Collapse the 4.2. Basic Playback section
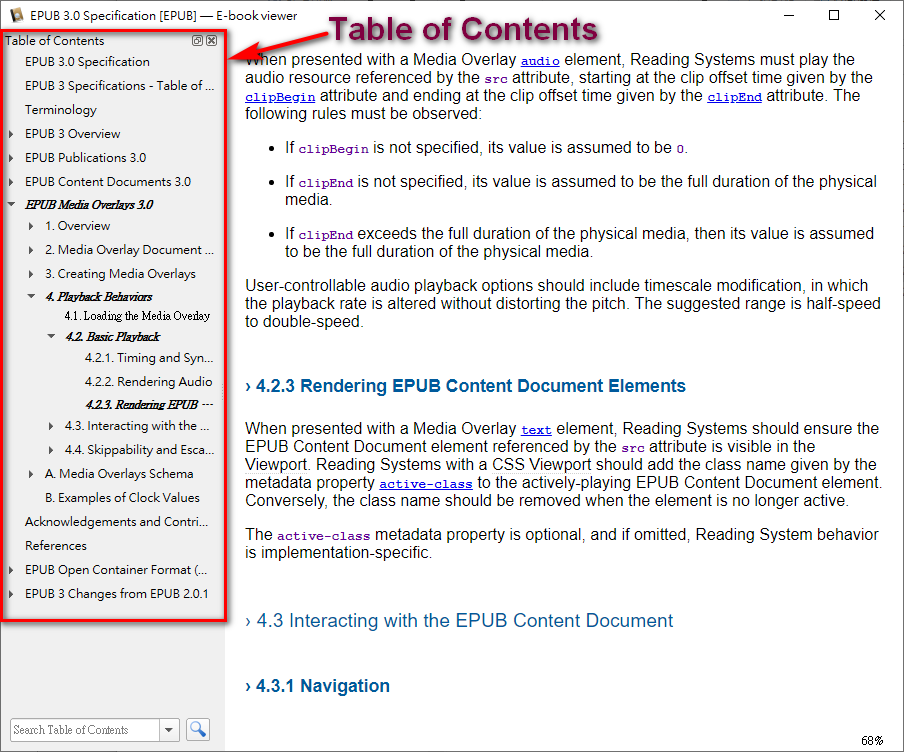Screen dimensions: 904x752 click(x=51, y=336)
